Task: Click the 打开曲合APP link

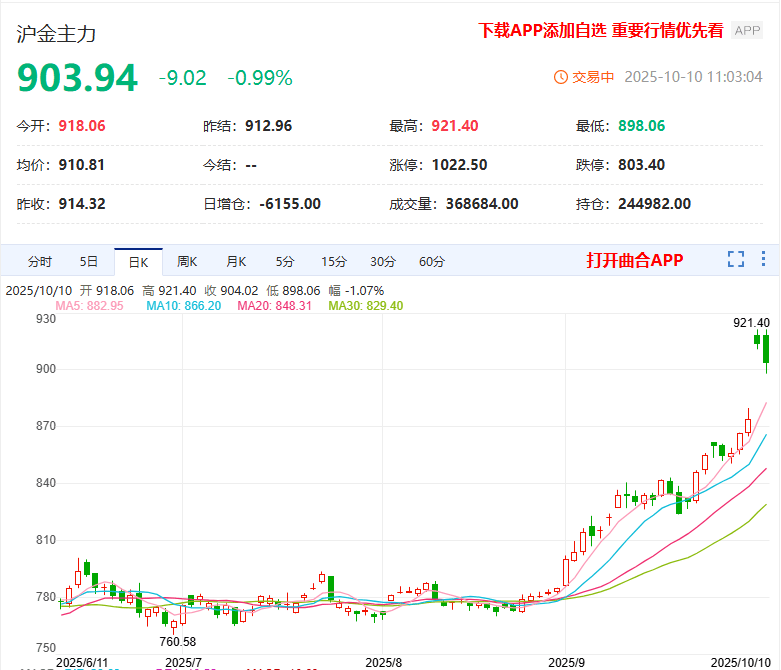Action: [x=634, y=261]
